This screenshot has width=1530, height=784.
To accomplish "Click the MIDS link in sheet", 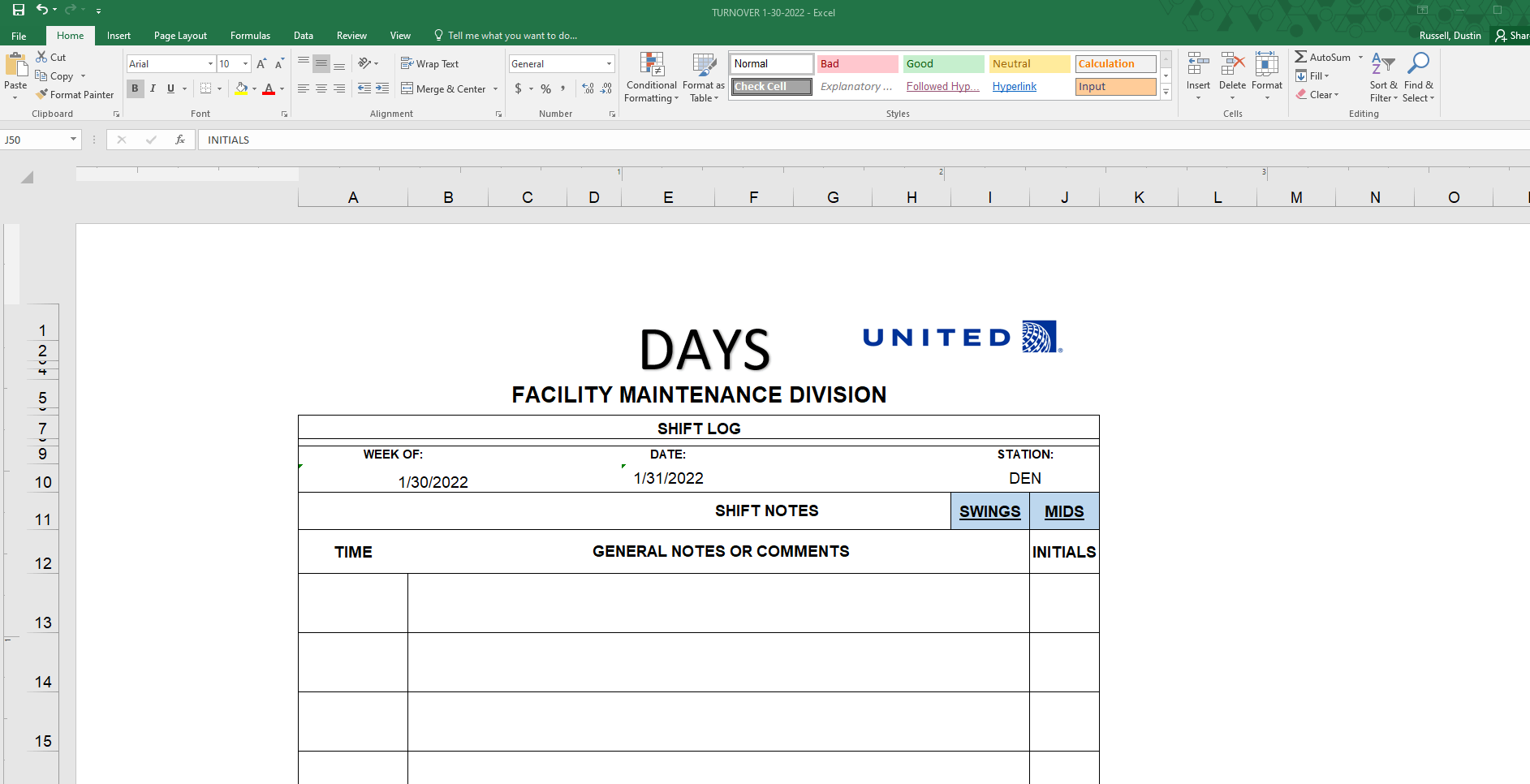I will 1064,511.
